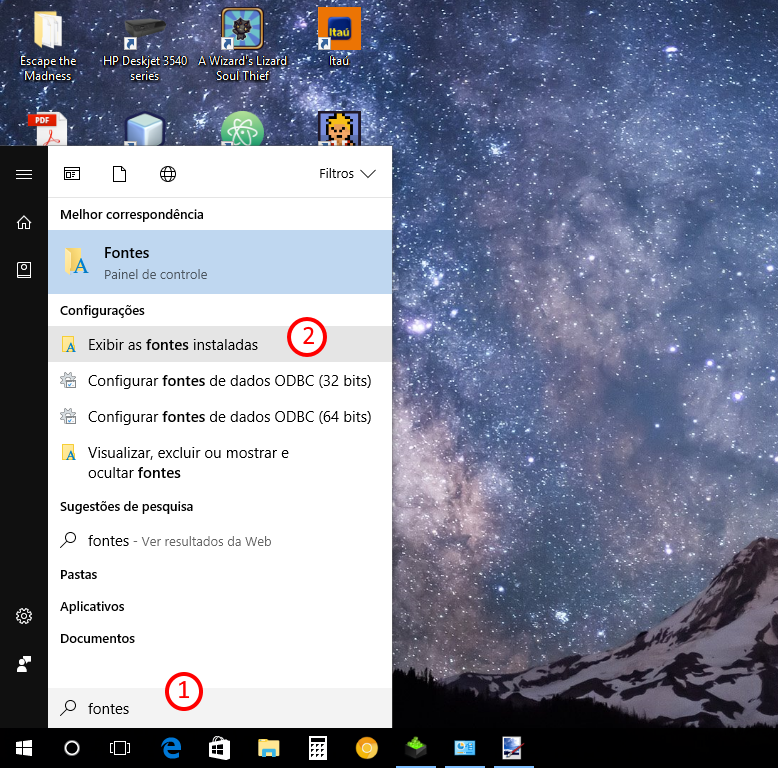Open the Calculator from the taskbar
Image resolution: width=778 pixels, height=768 pixels.
[319, 748]
